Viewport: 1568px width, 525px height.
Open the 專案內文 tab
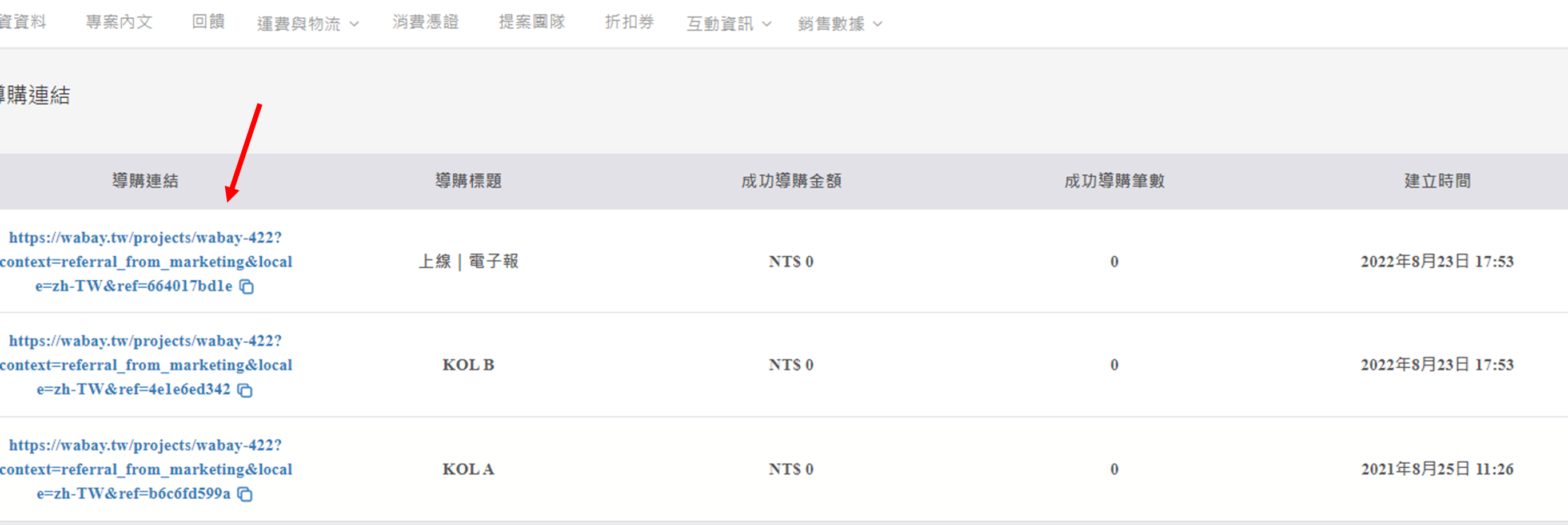pos(119,22)
